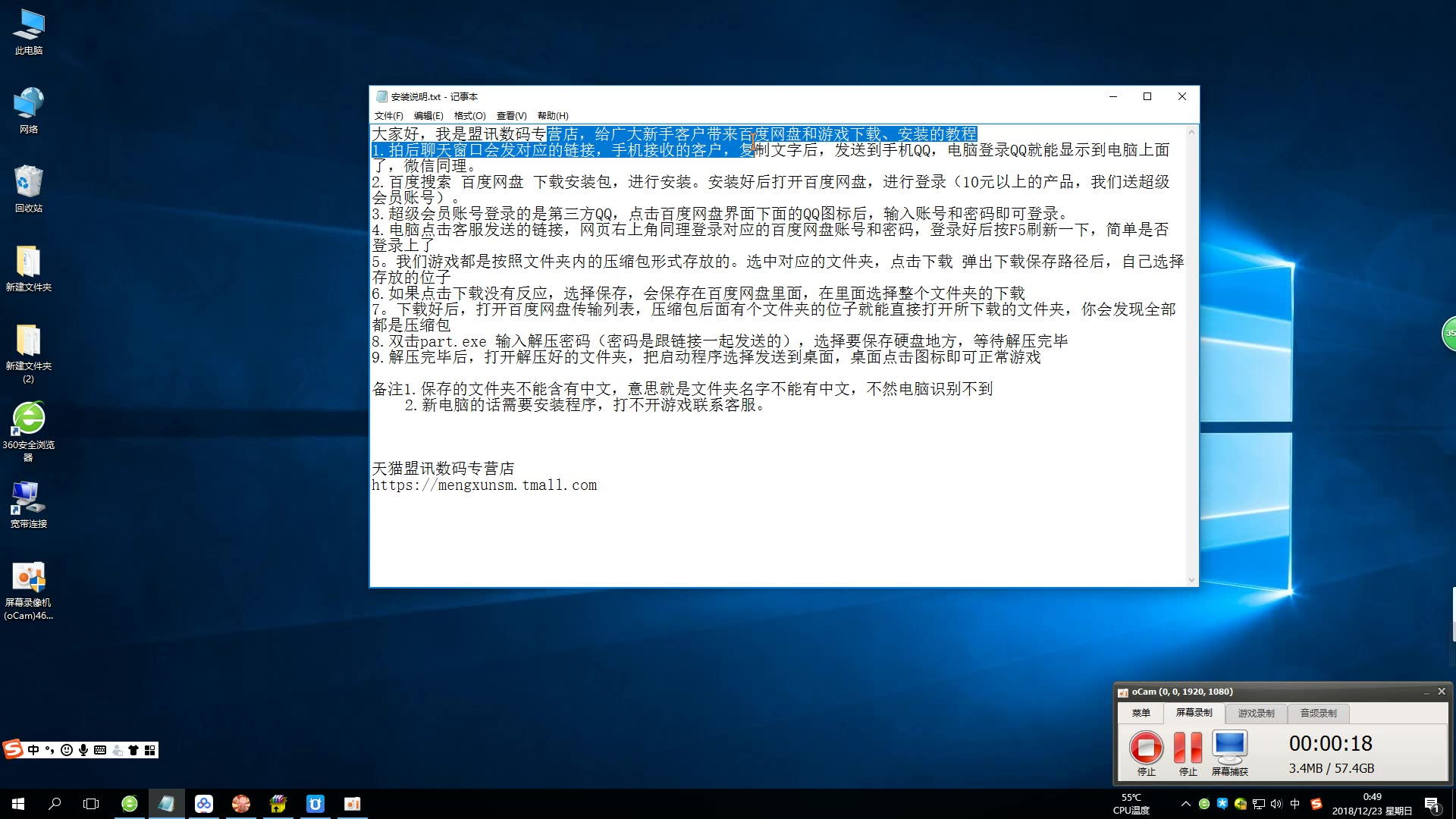The width and height of the screenshot is (1456, 819).
Task: Open the toolbox grid icon on the IME bar
Action: (150, 750)
